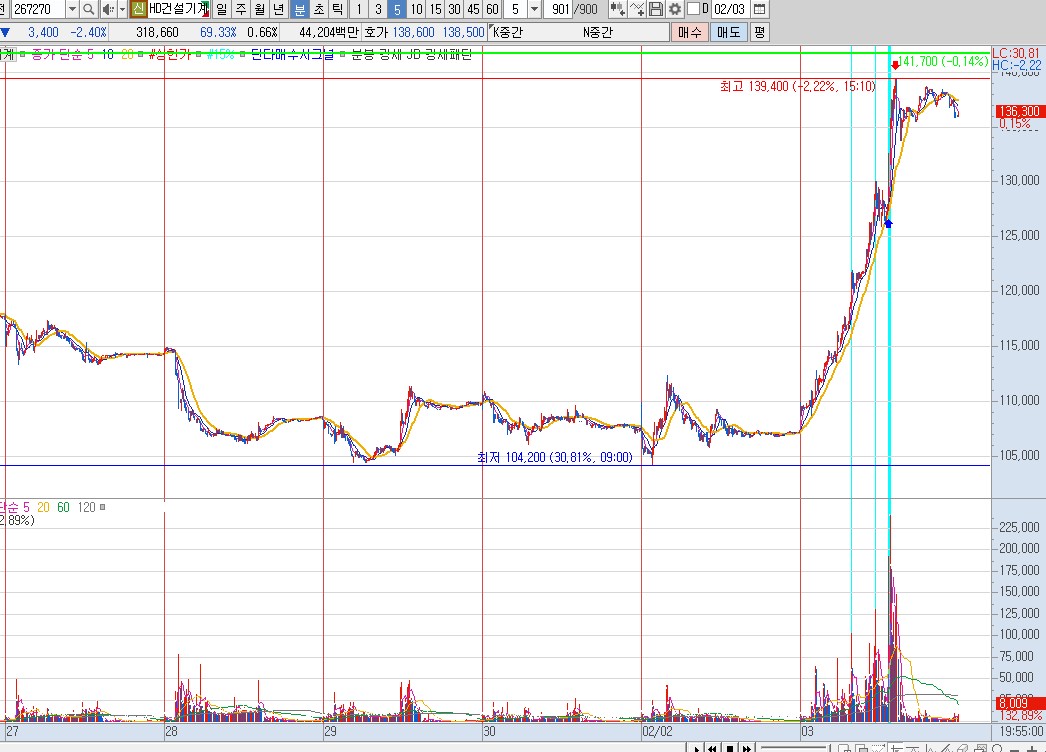Click the 호가 price 138,600

click(x=414, y=32)
